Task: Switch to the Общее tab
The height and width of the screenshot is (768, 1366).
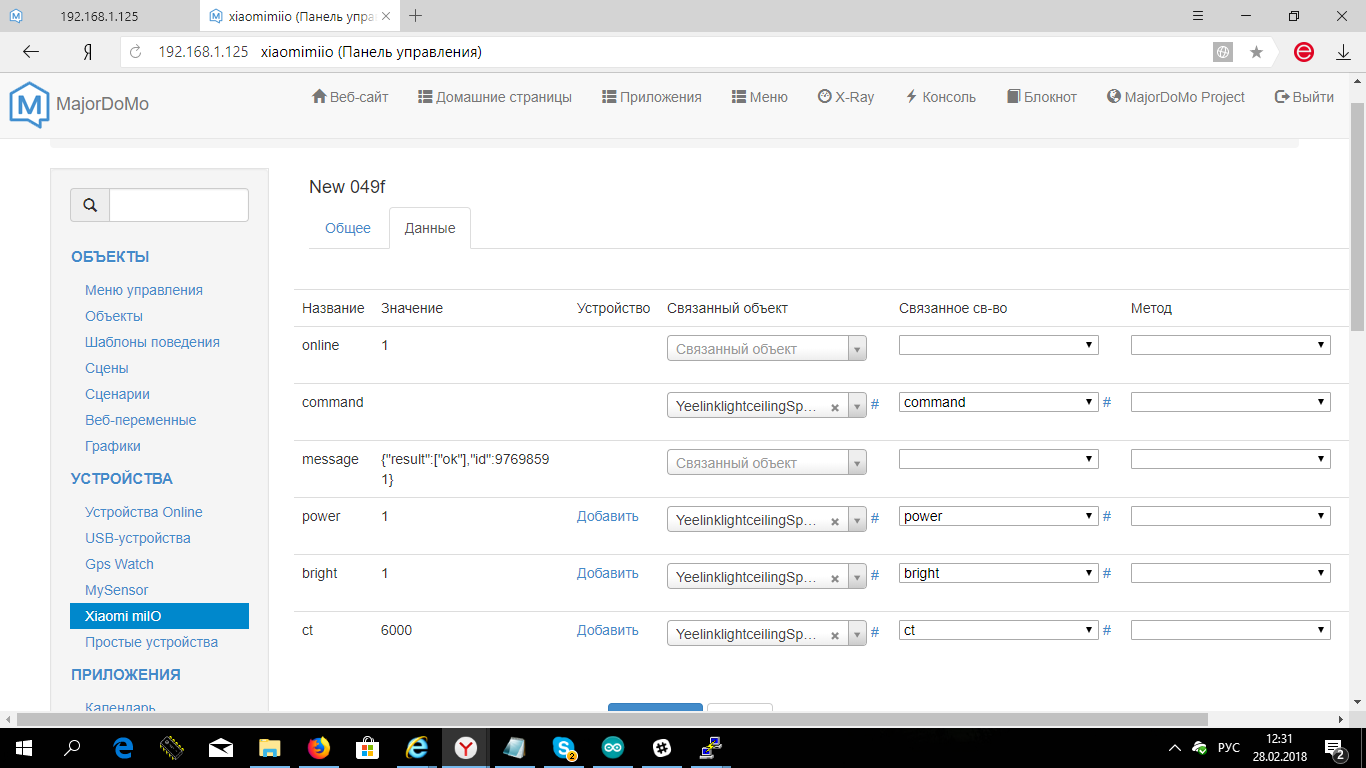Action: click(x=347, y=228)
